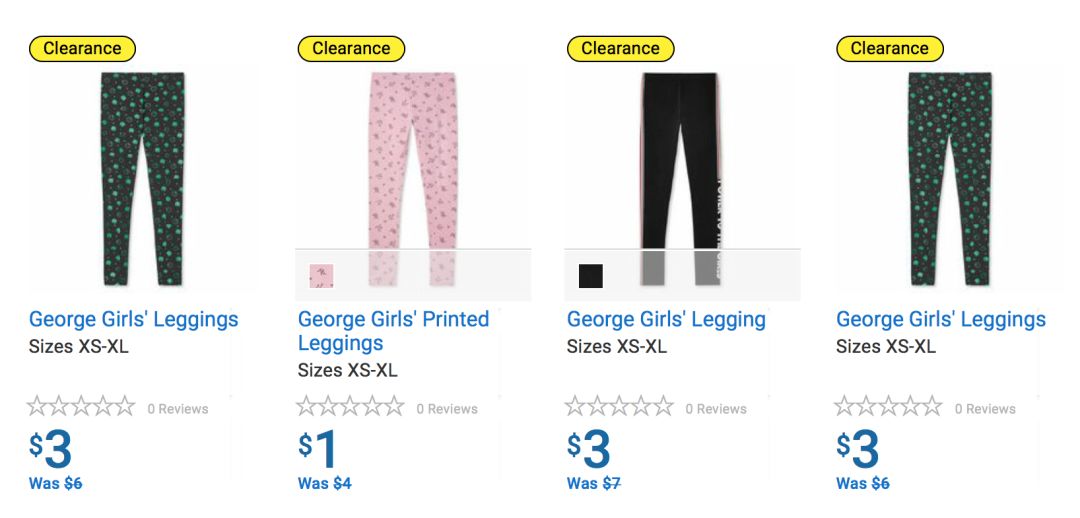Click Clearance badge above black legging
The image size is (1080, 518).
pyautogui.click(x=620, y=48)
